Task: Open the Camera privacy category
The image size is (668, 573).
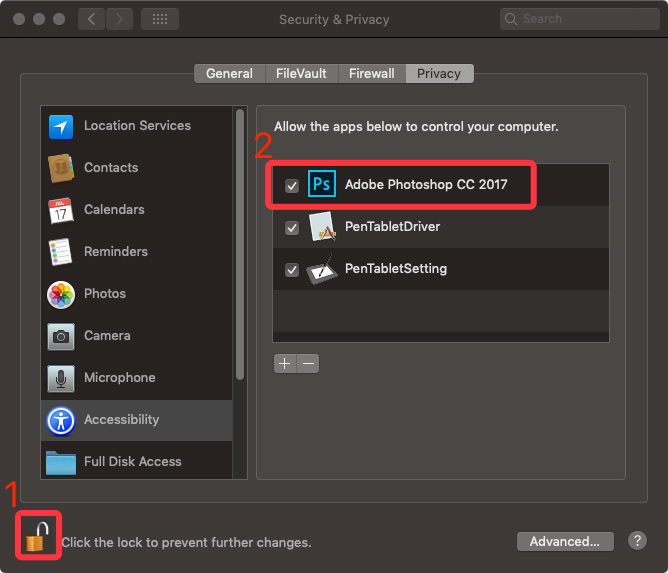Action: tap(137, 336)
